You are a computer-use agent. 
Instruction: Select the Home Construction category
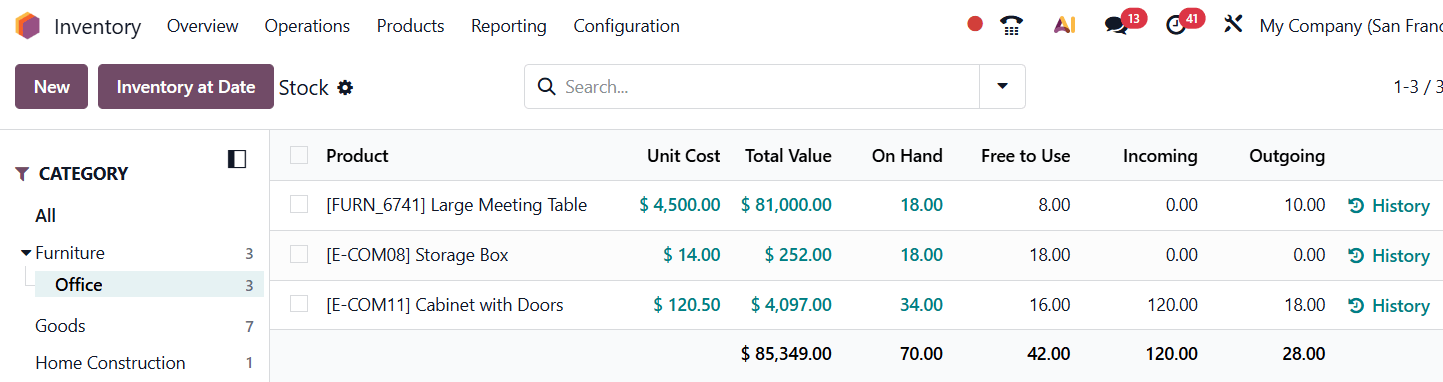tap(110, 363)
